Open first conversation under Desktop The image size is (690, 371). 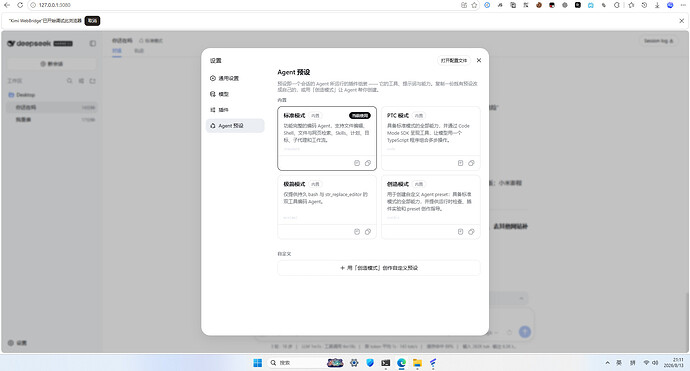[x=51, y=107]
